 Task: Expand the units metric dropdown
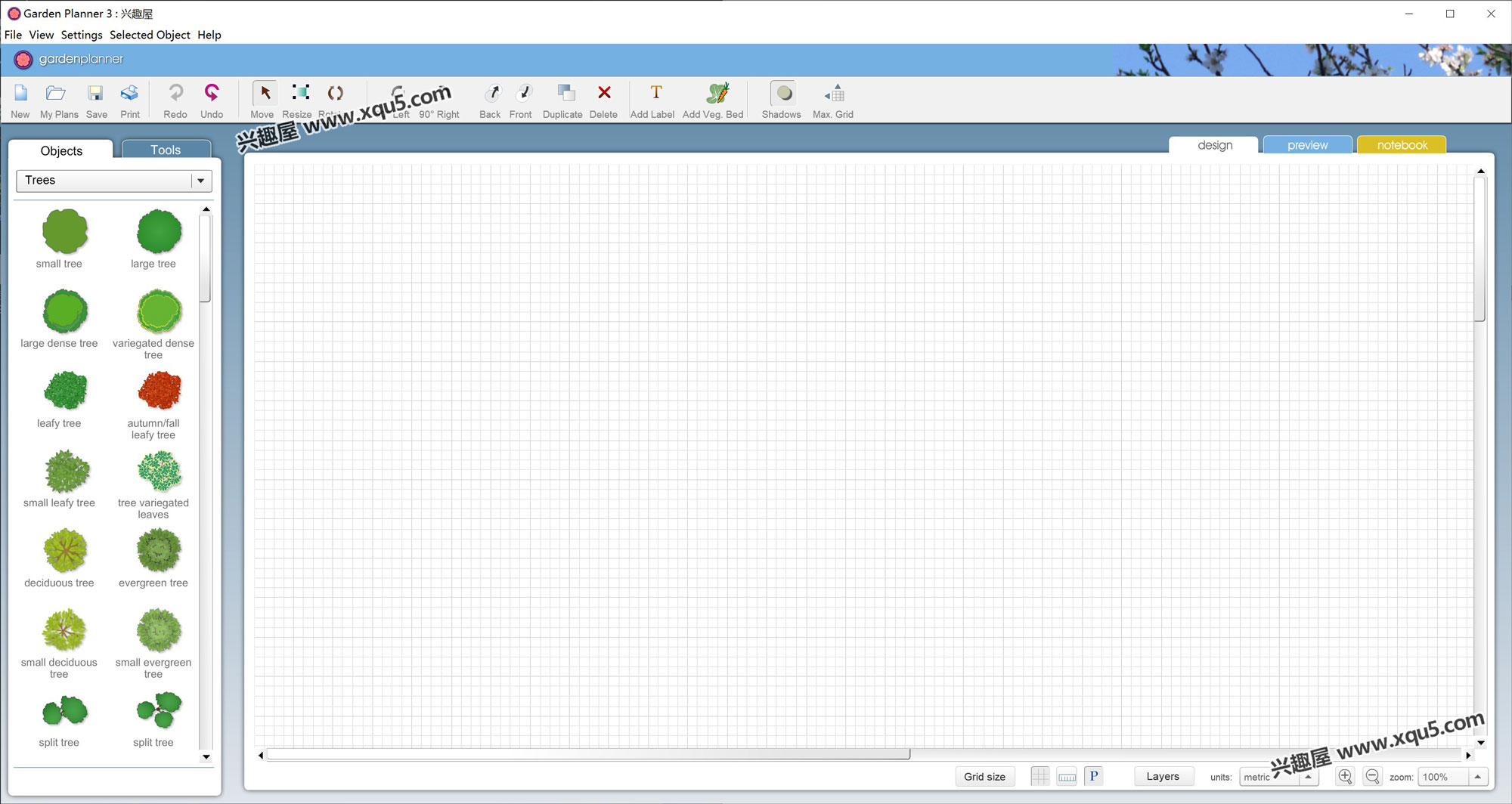[x=1307, y=776]
